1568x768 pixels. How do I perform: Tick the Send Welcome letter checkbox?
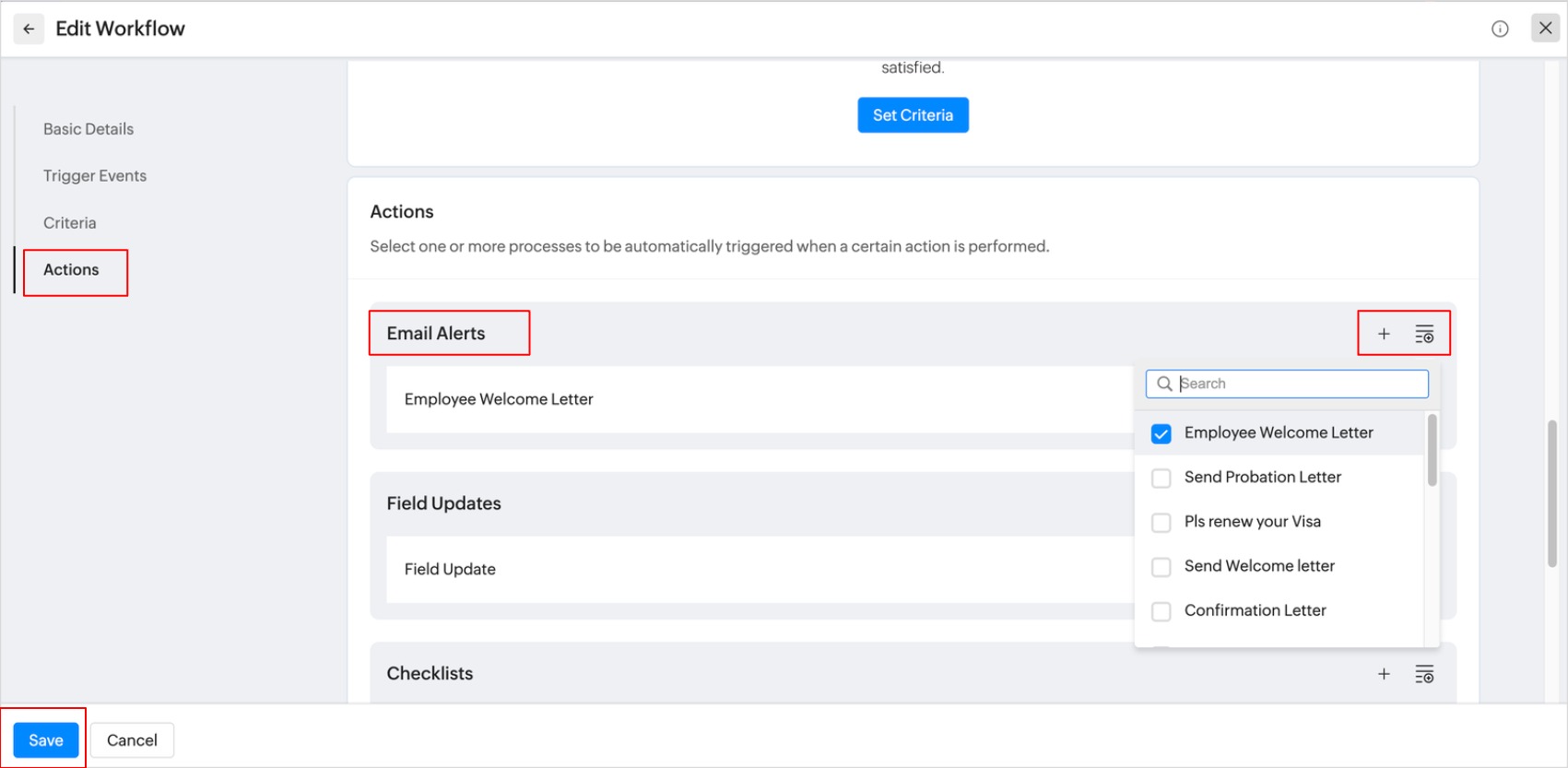1161,566
